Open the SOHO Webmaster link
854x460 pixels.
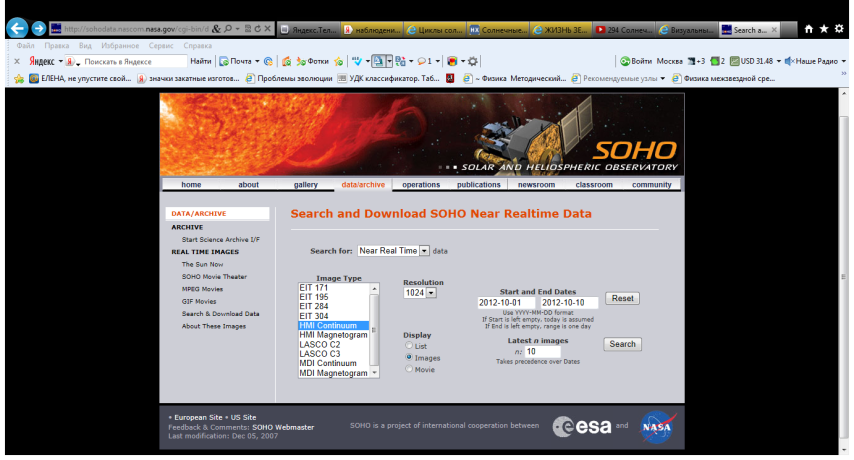(283, 427)
